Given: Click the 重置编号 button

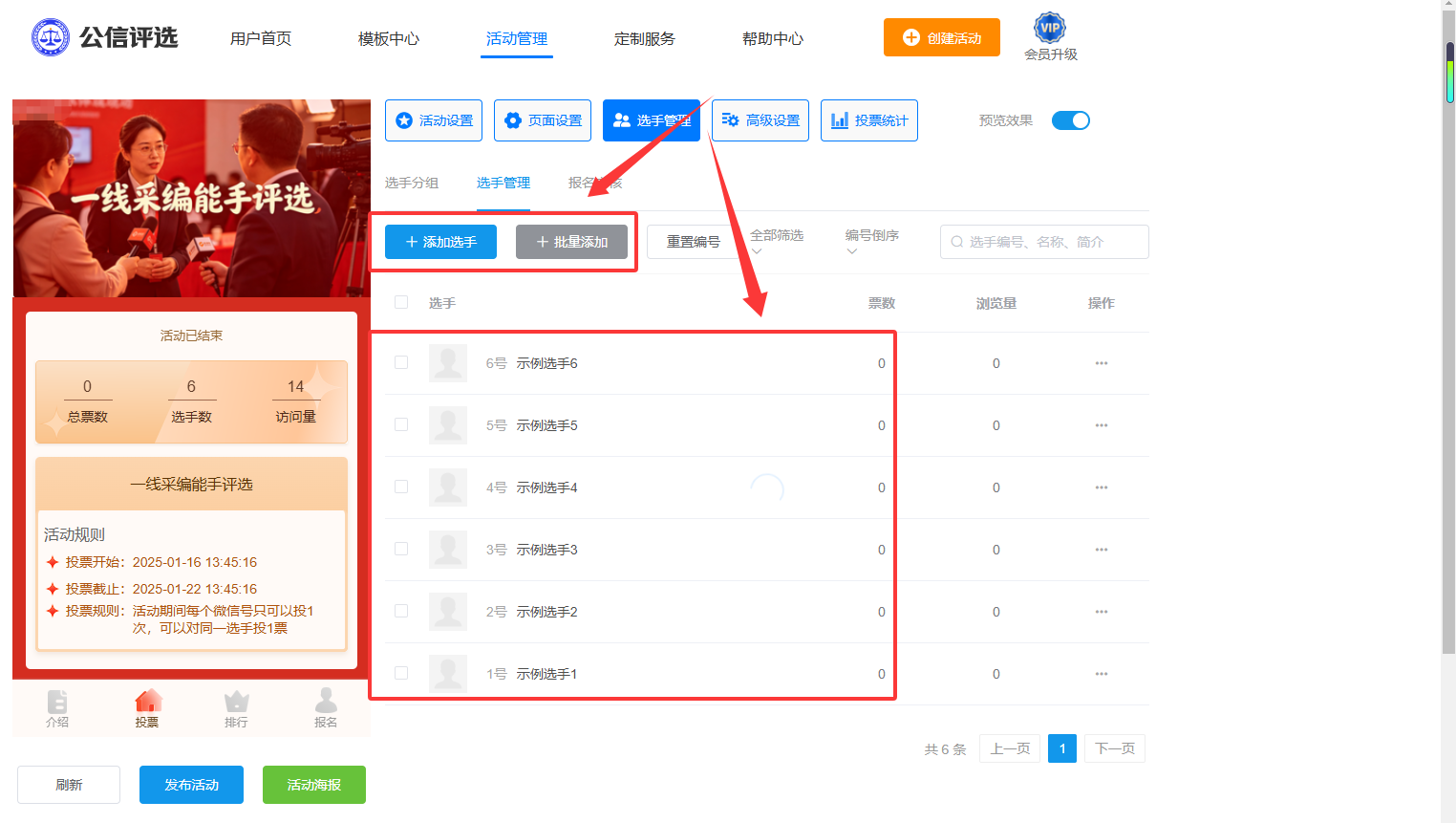Looking at the screenshot, I should [693, 242].
